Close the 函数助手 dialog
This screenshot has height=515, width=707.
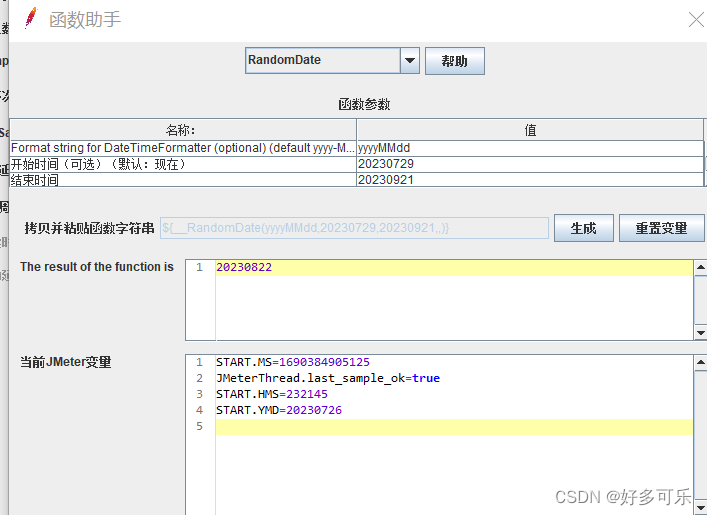click(x=696, y=19)
